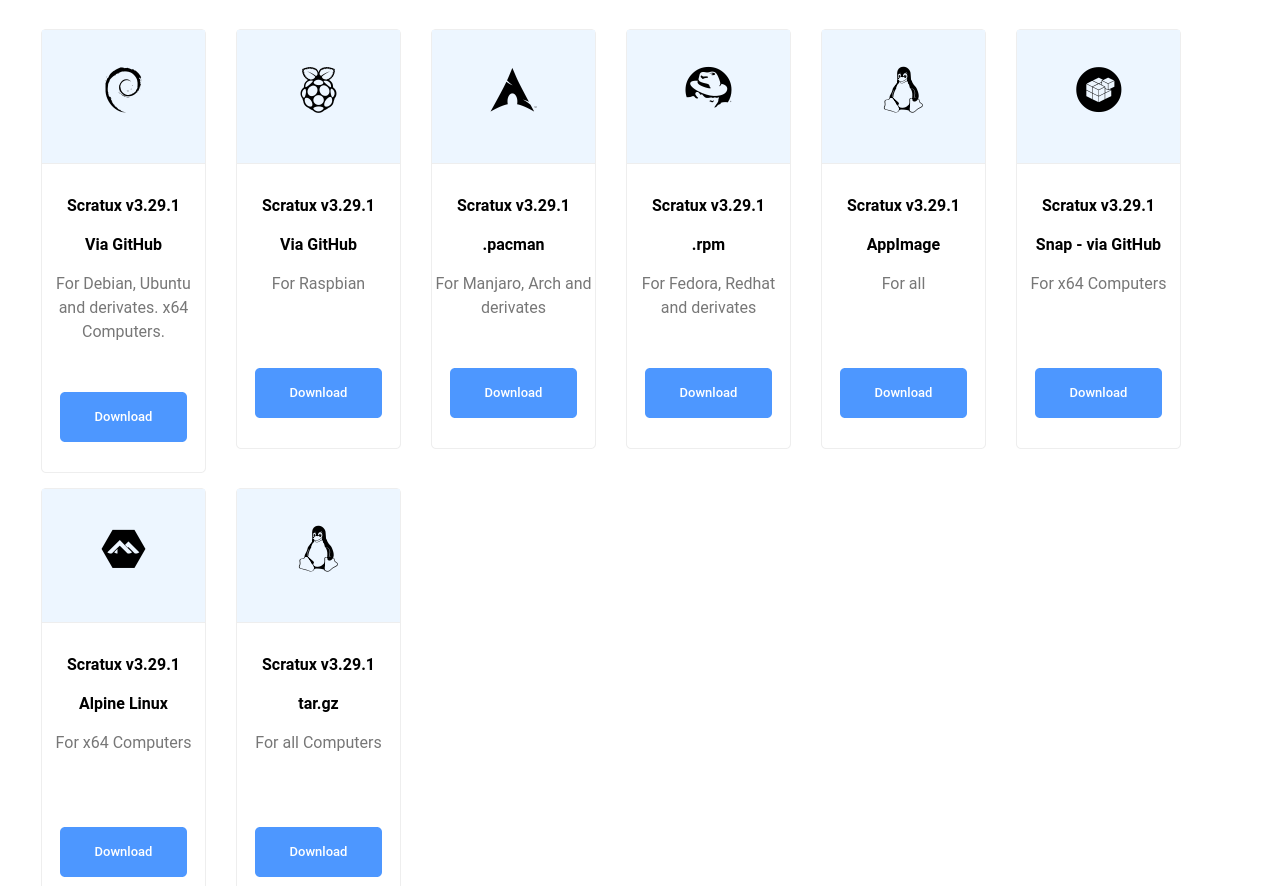Download the tar.gz archive
The height and width of the screenshot is (886, 1264).
(x=318, y=852)
